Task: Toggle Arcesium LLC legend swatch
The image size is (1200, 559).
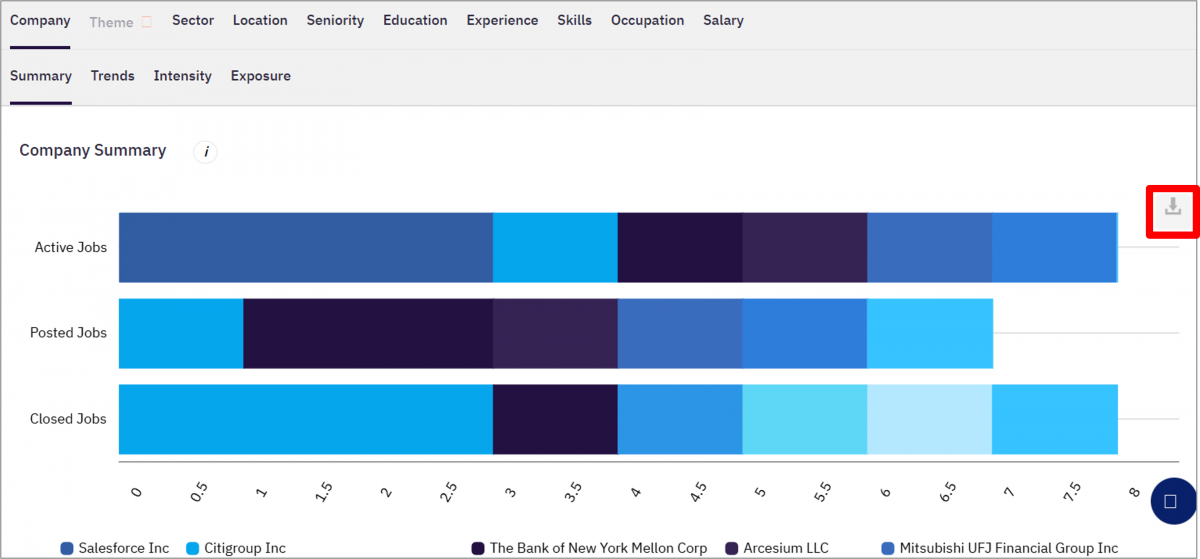Action: point(732,548)
